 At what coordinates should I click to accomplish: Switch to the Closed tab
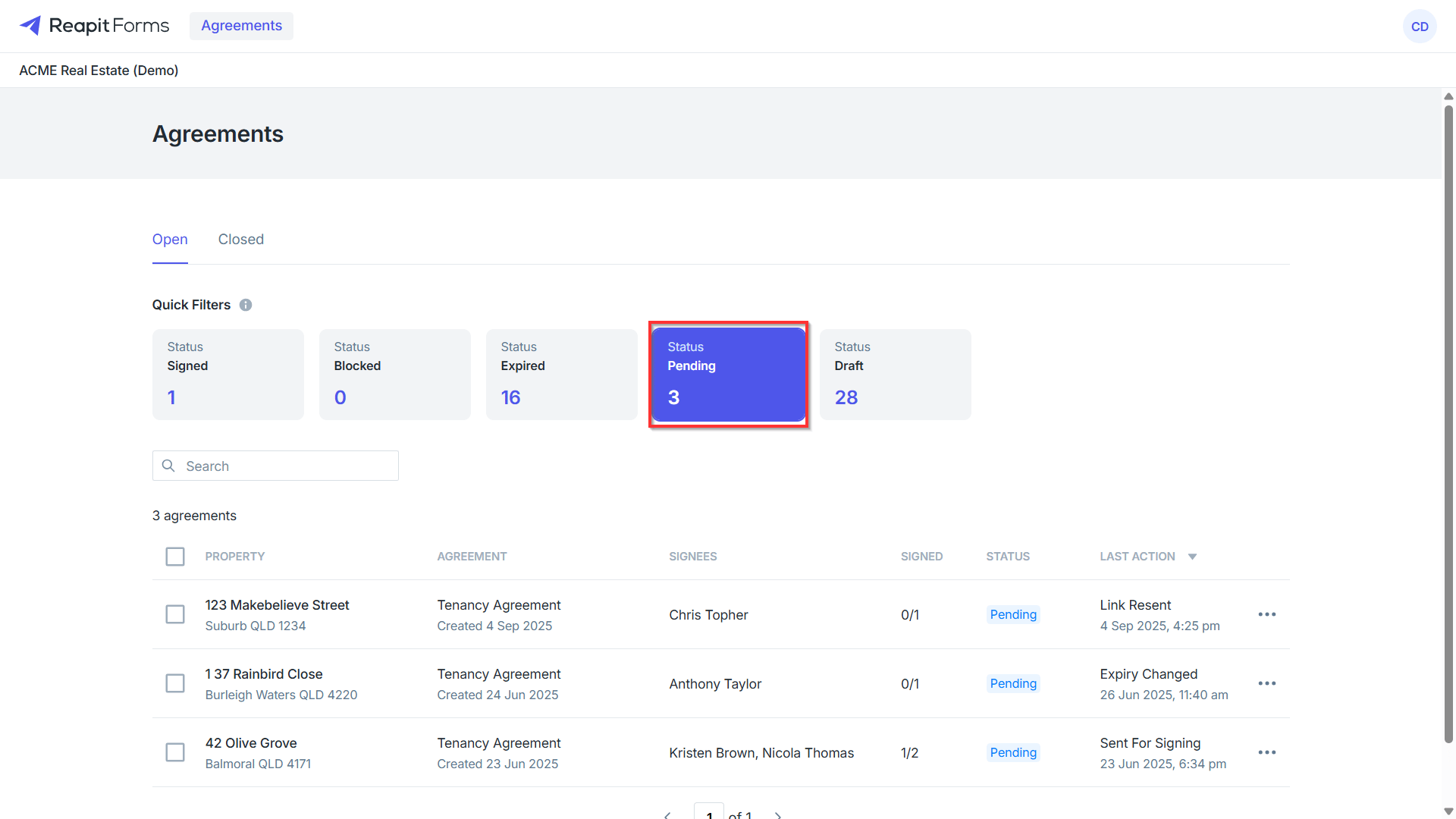pyautogui.click(x=241, y=240)
